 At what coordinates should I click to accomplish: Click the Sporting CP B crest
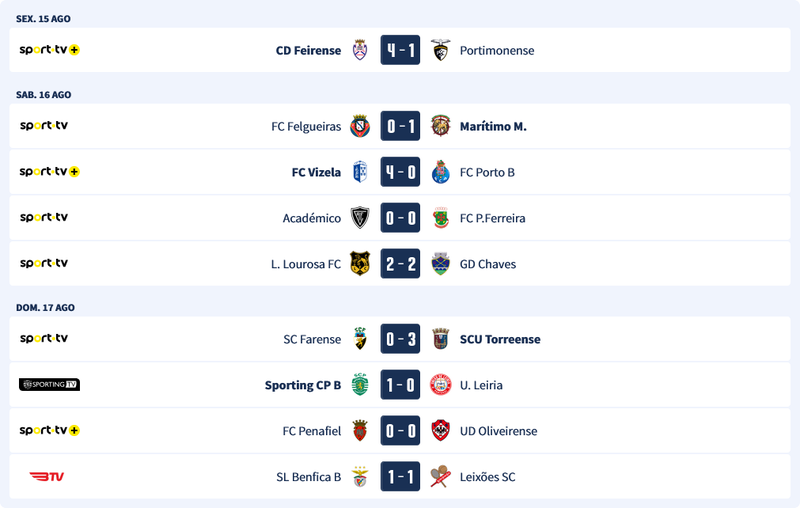click(x=360, y=385)
